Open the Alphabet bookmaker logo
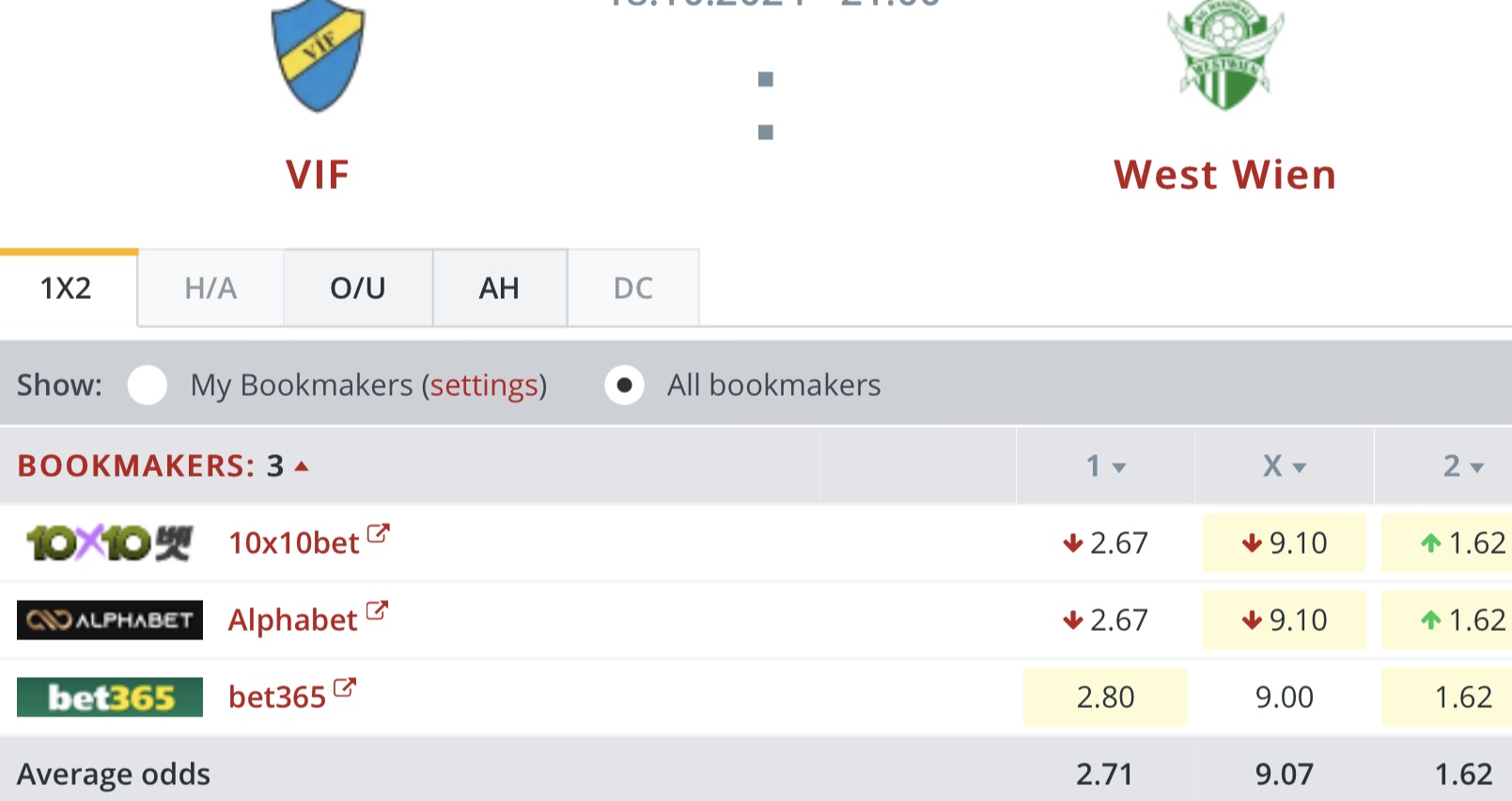The width and height of the screenshot is (1512, 801). click(110, 620)
